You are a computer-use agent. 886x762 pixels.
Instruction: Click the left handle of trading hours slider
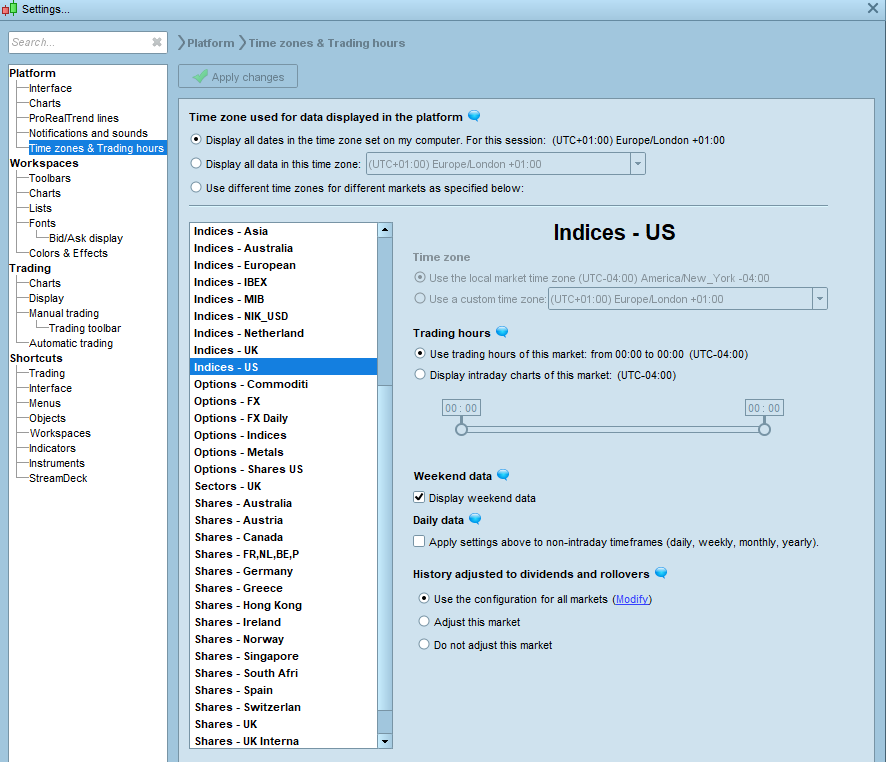coord(461,429)
